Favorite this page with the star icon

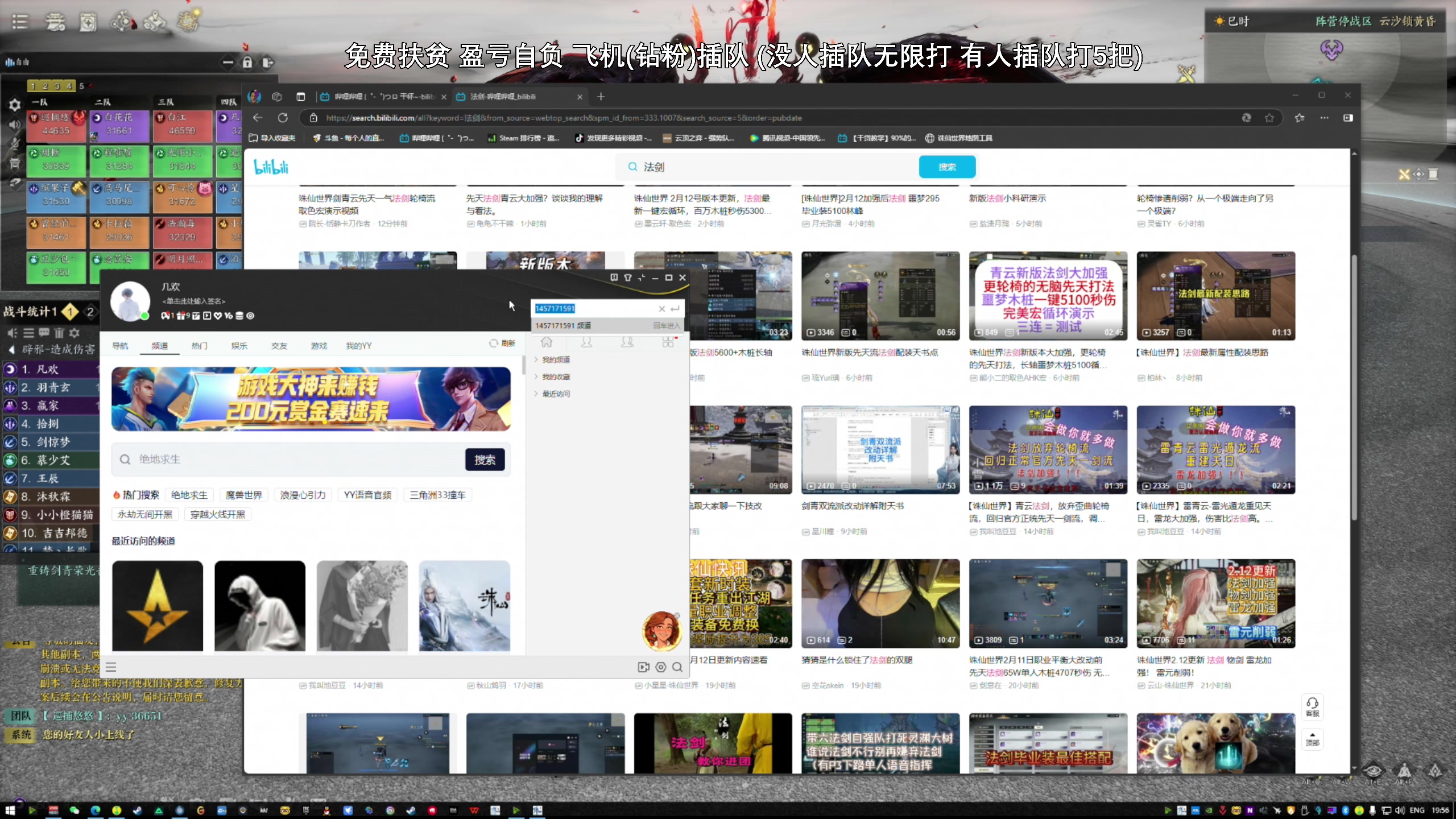pyautogui.click(x=1269, y=118)
